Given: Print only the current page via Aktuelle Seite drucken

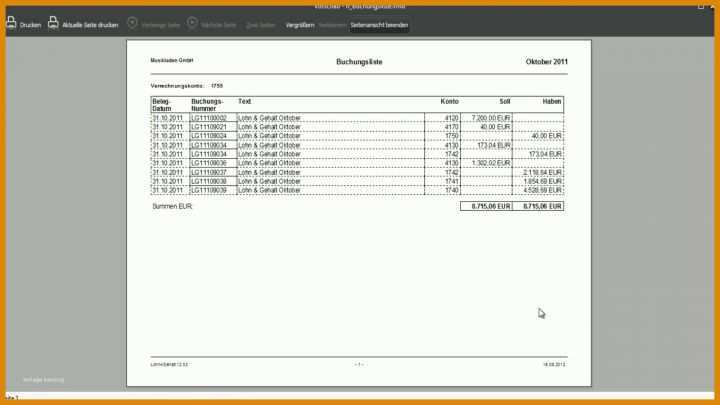Looking at the screenshot, I should tap(83, 23).
